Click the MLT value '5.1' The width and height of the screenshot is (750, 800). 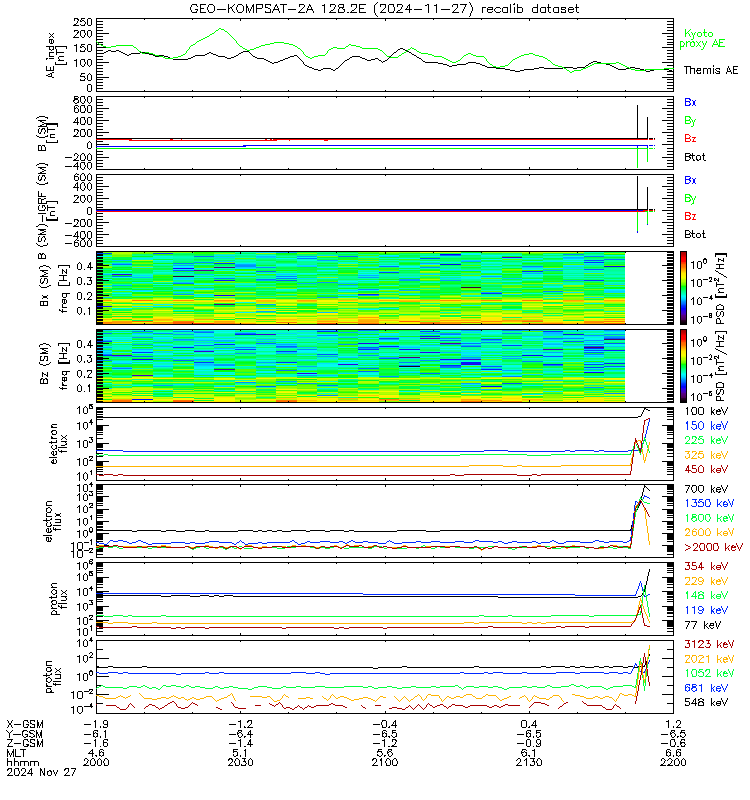coord(241,753)
